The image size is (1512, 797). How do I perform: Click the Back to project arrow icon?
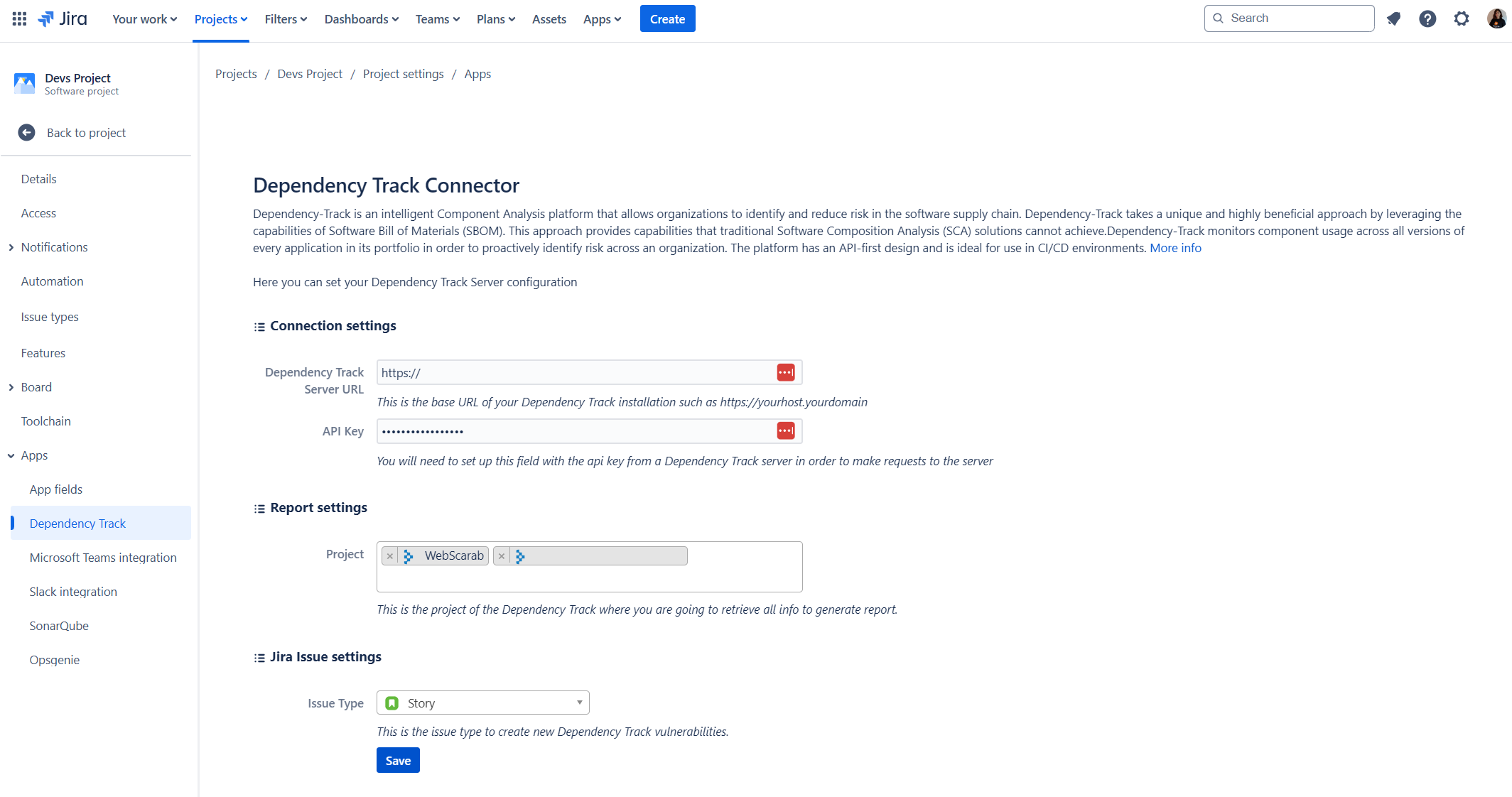click(26, 133)
